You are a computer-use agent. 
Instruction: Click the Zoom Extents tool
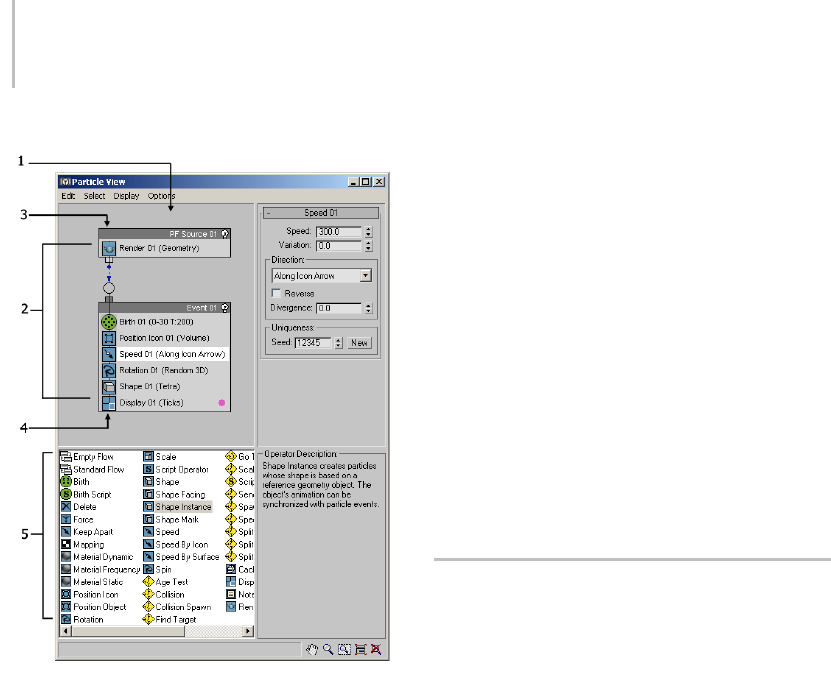[x=360, y=649]
